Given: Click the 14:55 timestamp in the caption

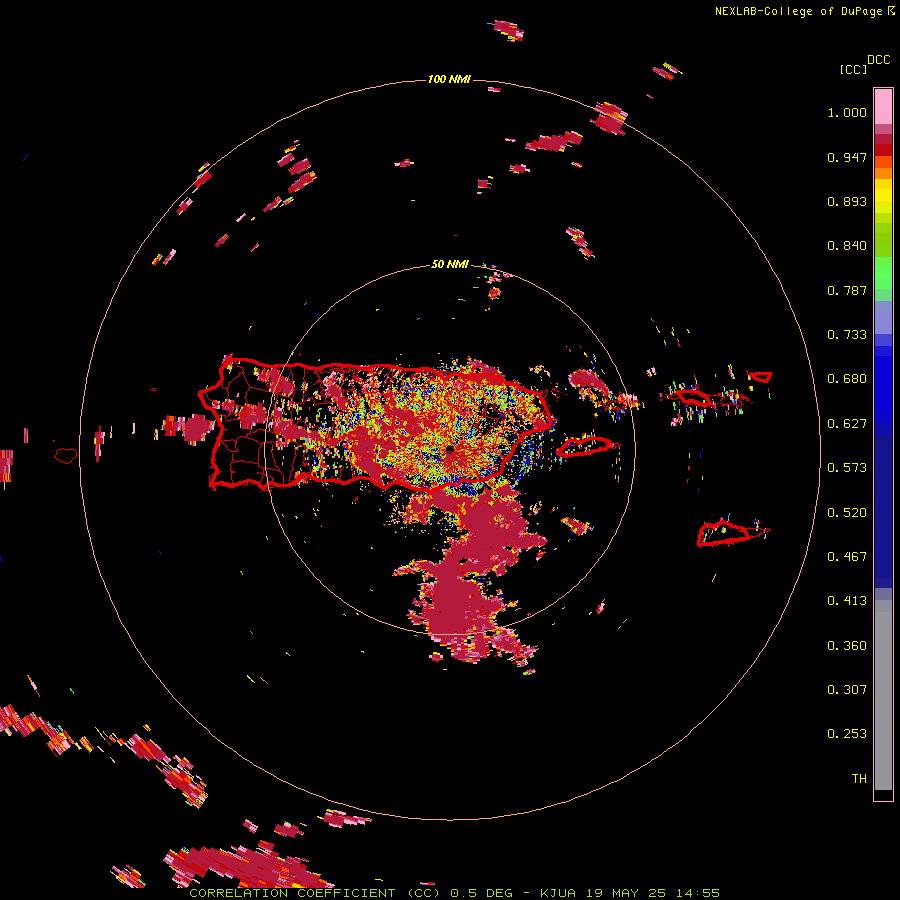Looking at the screenshot, I should (697, 893).
